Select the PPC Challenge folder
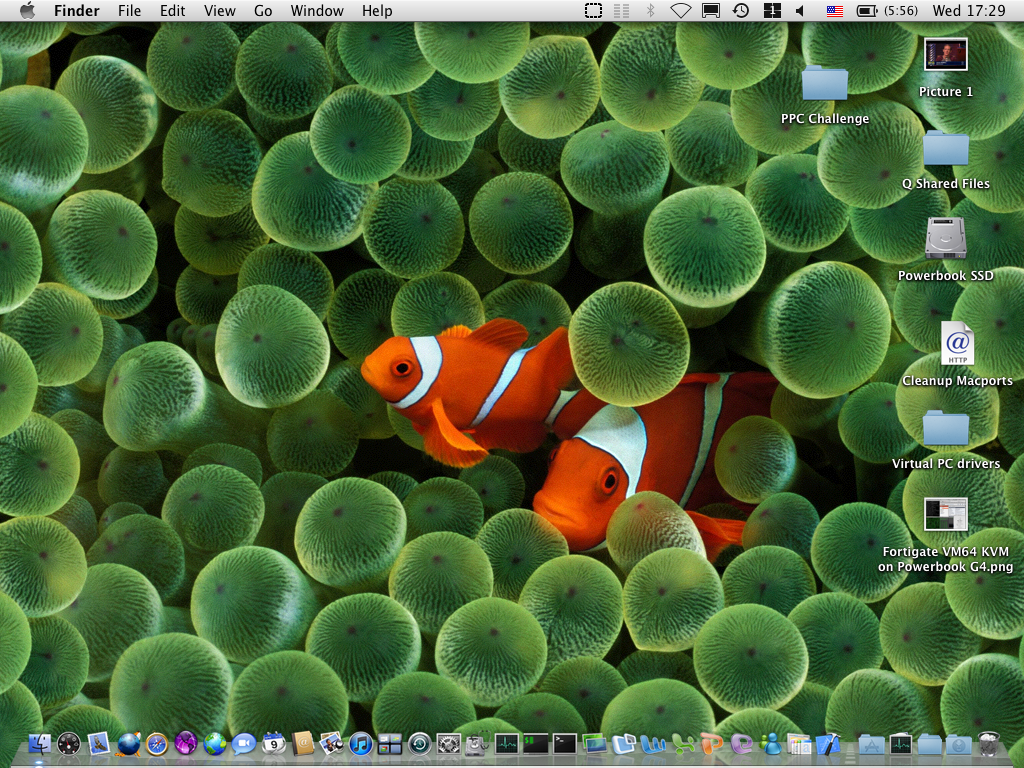The image size is (1024, 768). pos(825,82)
